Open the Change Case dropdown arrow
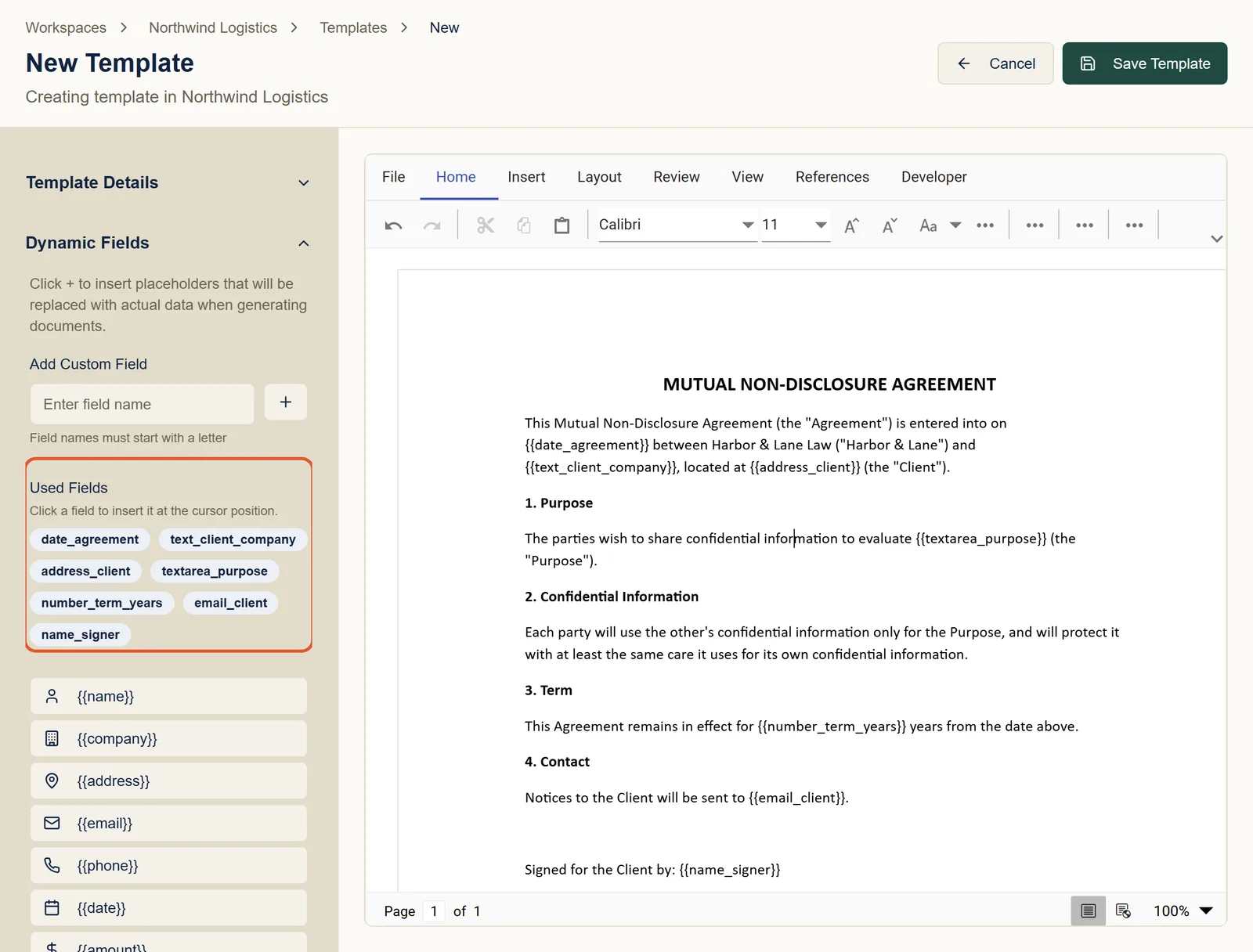 (955, 225)
